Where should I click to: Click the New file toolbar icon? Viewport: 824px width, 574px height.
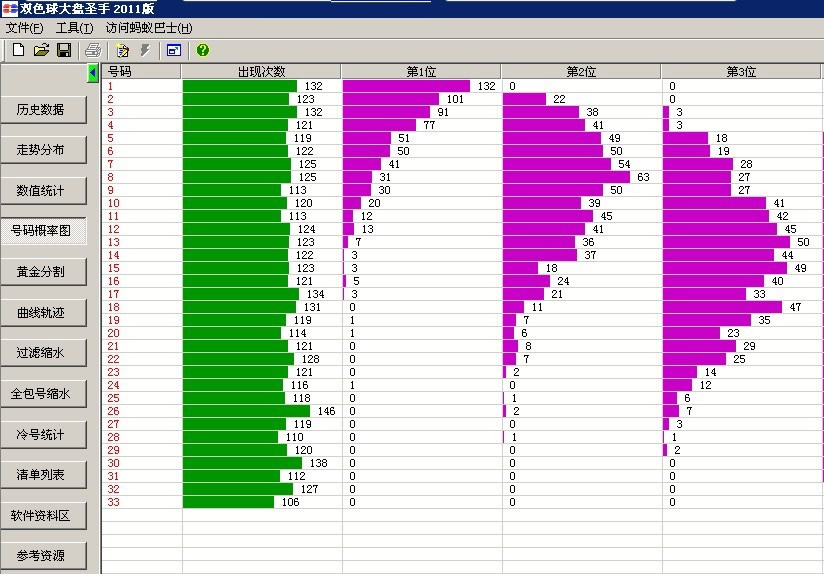[18, 50]
